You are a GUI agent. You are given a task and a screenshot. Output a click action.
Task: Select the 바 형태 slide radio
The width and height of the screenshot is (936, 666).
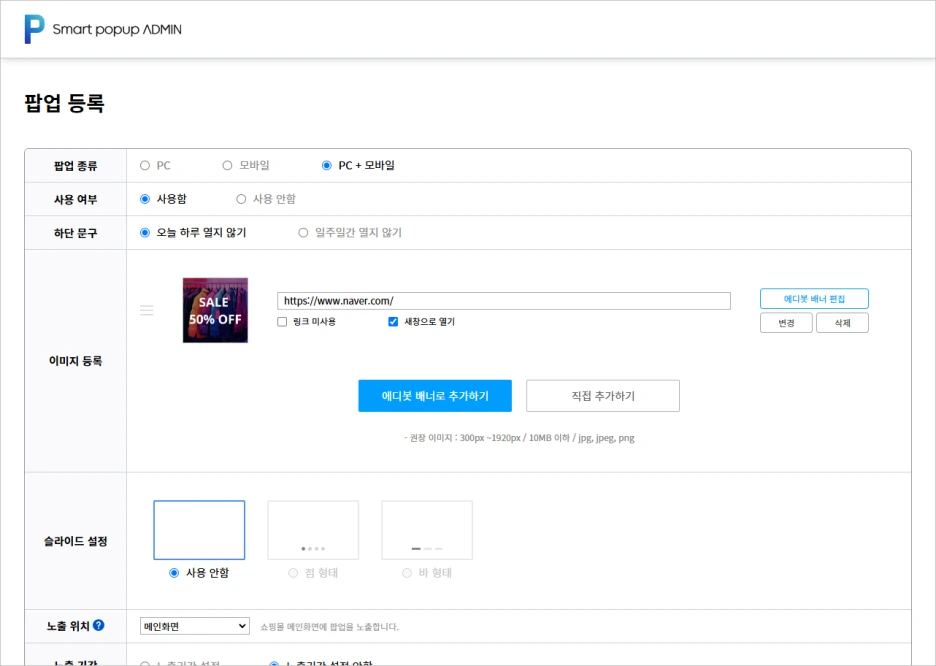[x=407, y=573]
